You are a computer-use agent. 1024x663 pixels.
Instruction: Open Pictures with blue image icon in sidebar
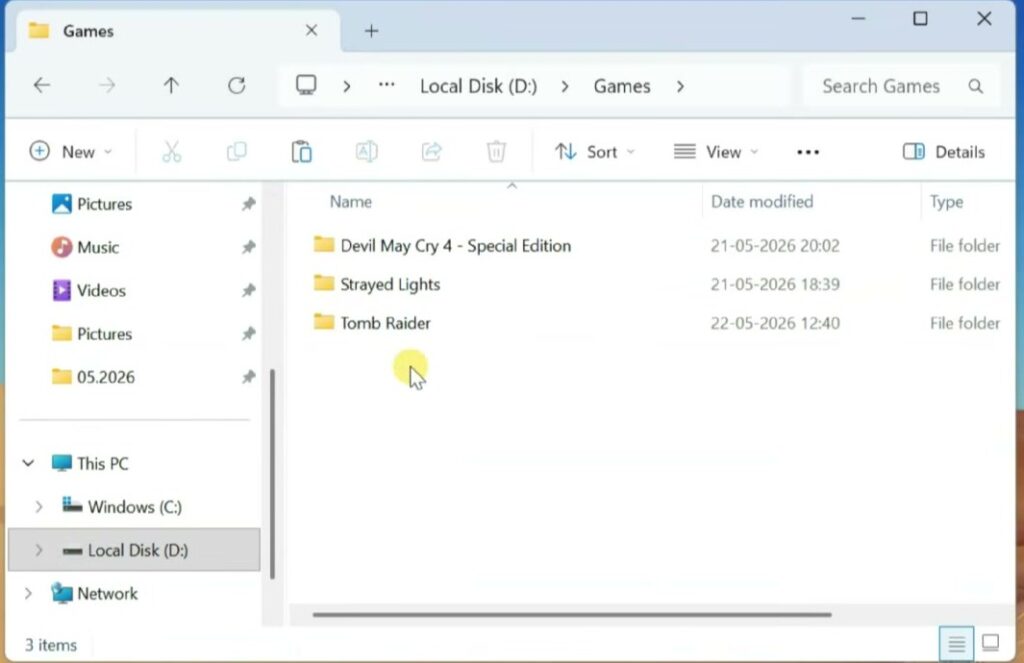91,204
